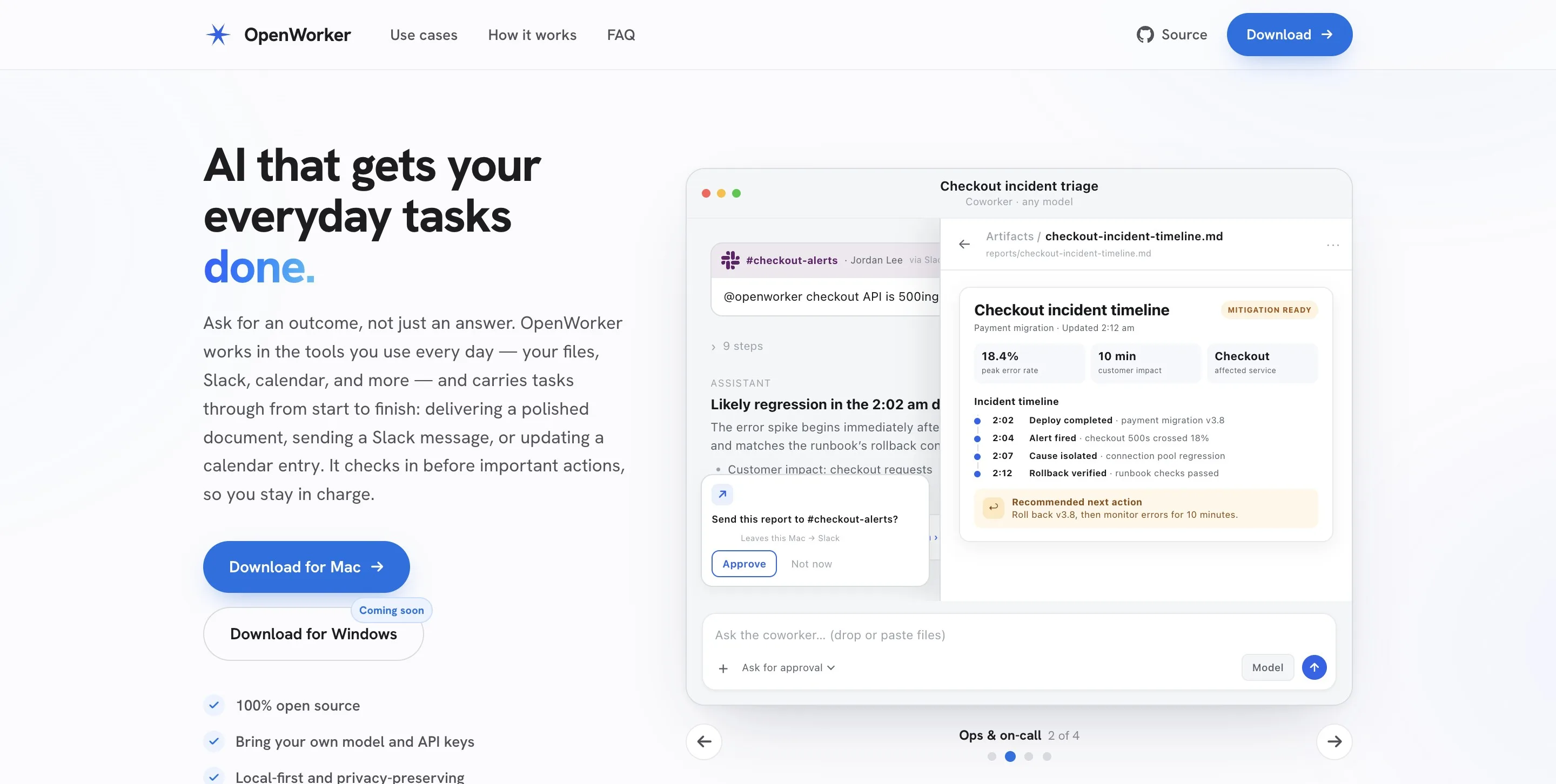Screen dimensions: 1556x784
Task: Open the Use cases nav item
Action: pyautogui.click(x=424, y=35)
